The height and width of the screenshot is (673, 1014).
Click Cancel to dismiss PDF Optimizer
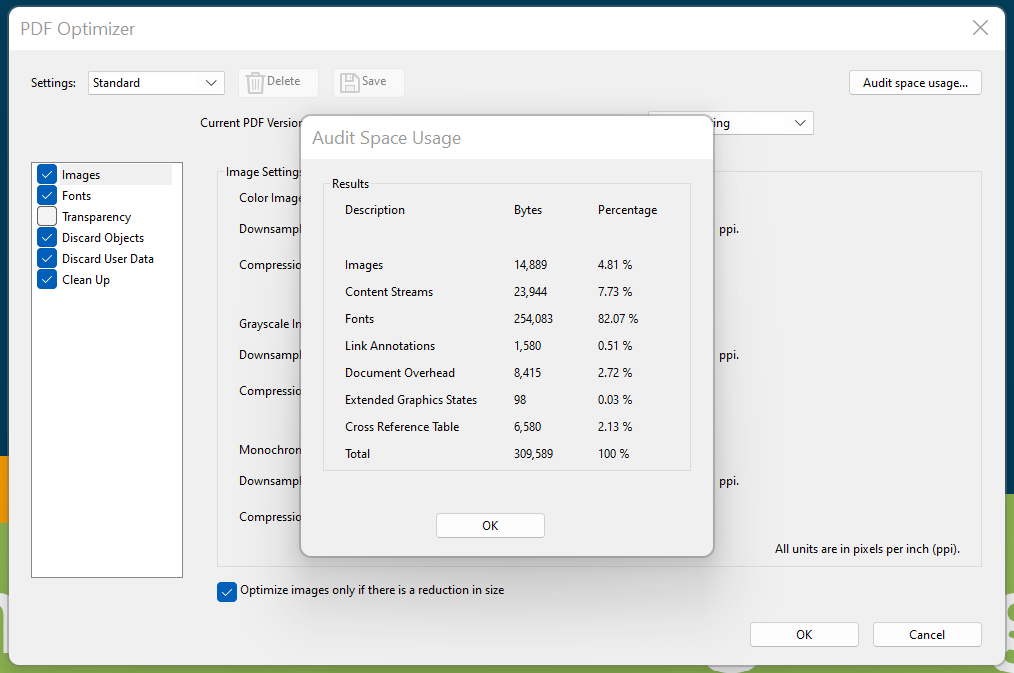[x=926, y=634]
